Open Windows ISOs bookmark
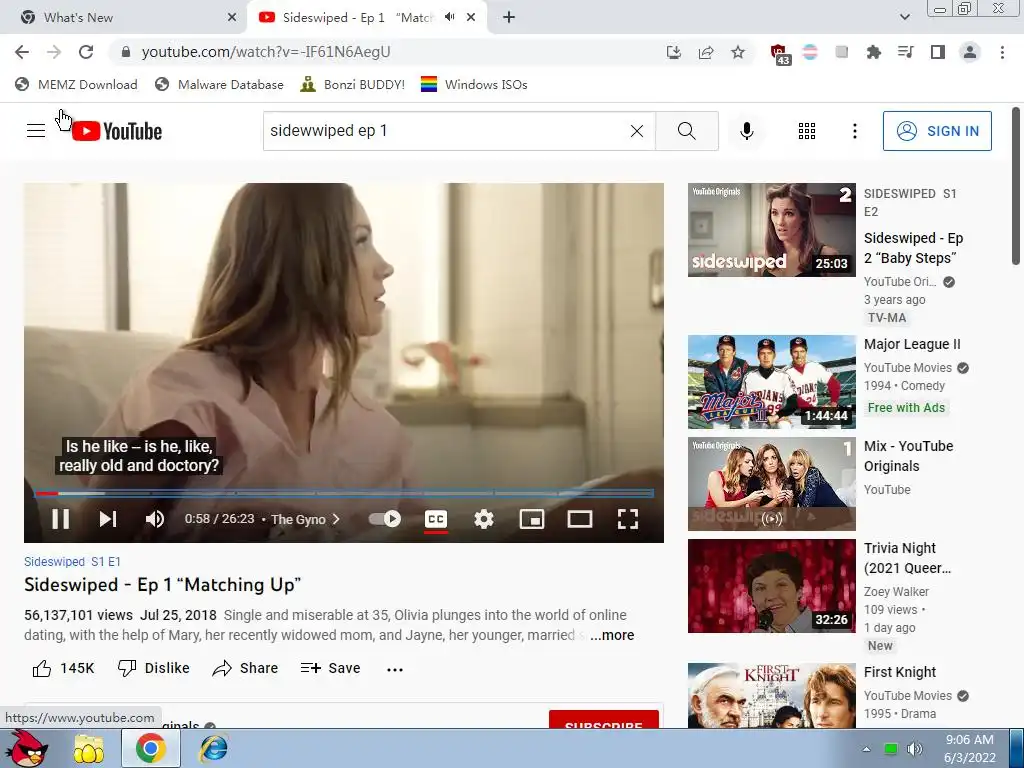 [x=474, y=84]
